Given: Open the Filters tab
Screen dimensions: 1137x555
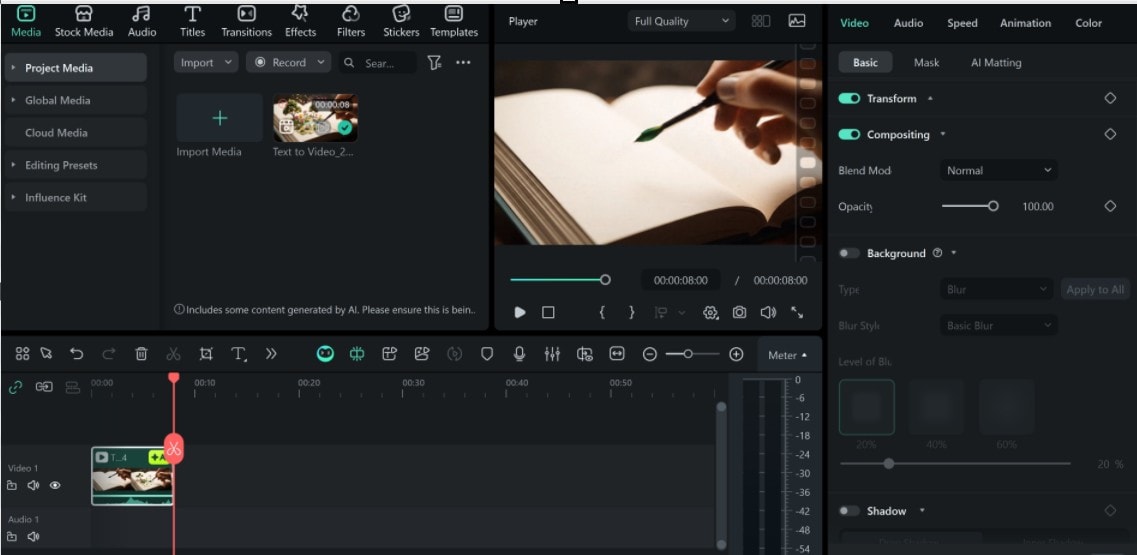Looking at the screenshot, I should [x=351, y=22].
